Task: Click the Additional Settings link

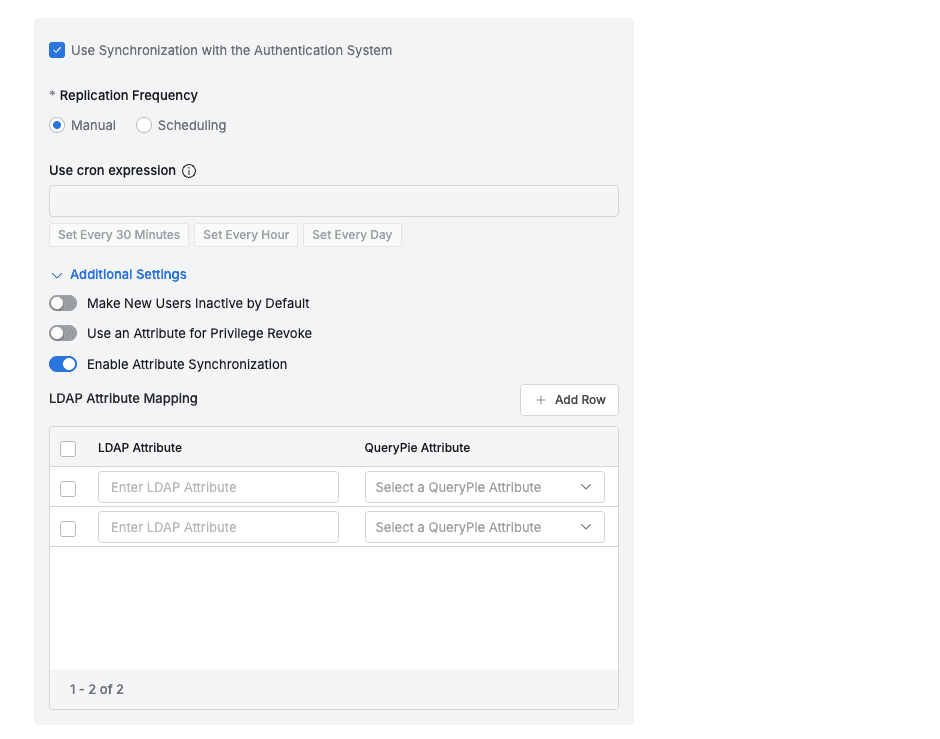Action: click(x=128, y=275)
